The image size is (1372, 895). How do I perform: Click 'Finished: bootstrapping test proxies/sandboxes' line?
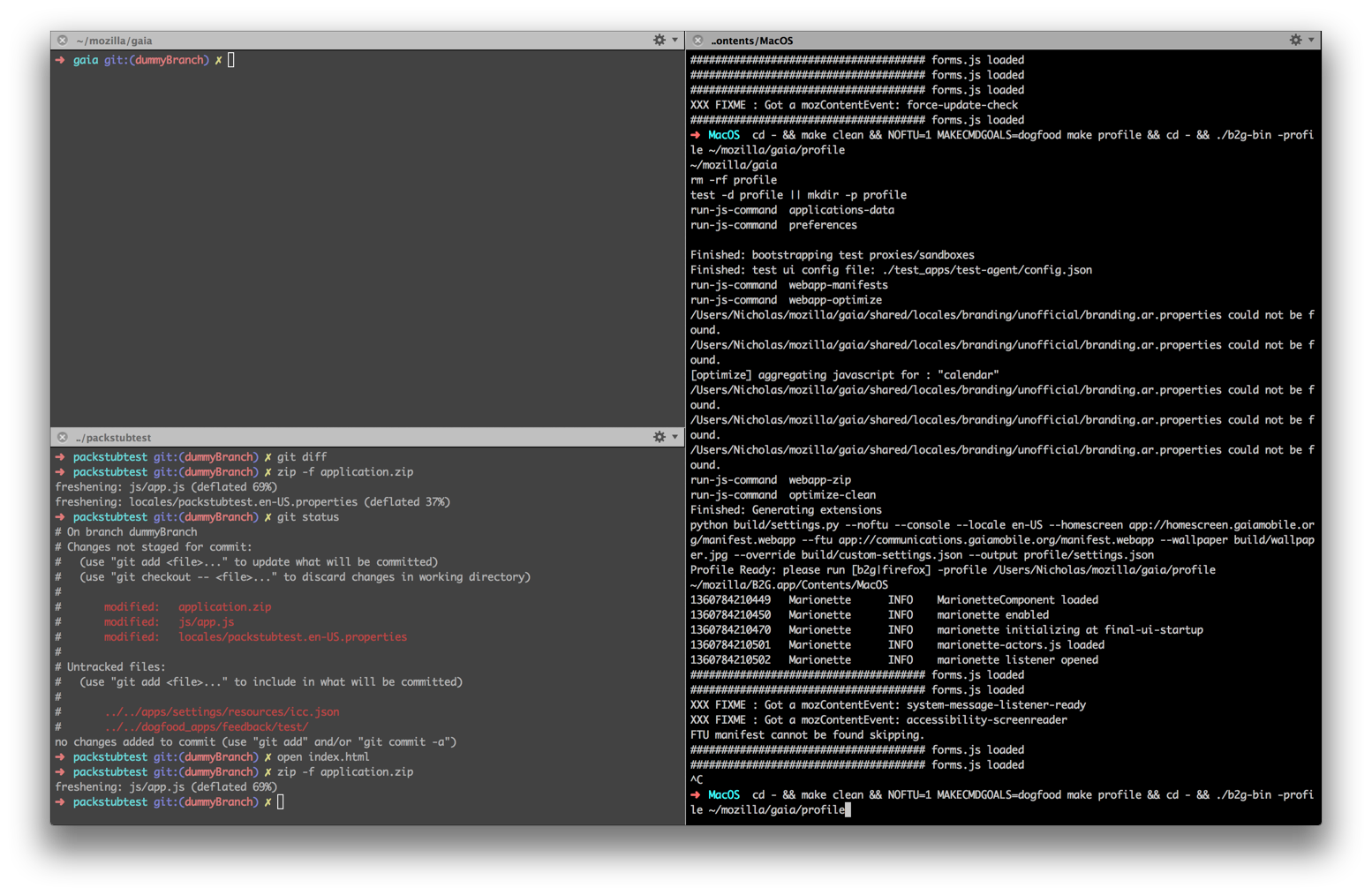[x=833, y=255]
